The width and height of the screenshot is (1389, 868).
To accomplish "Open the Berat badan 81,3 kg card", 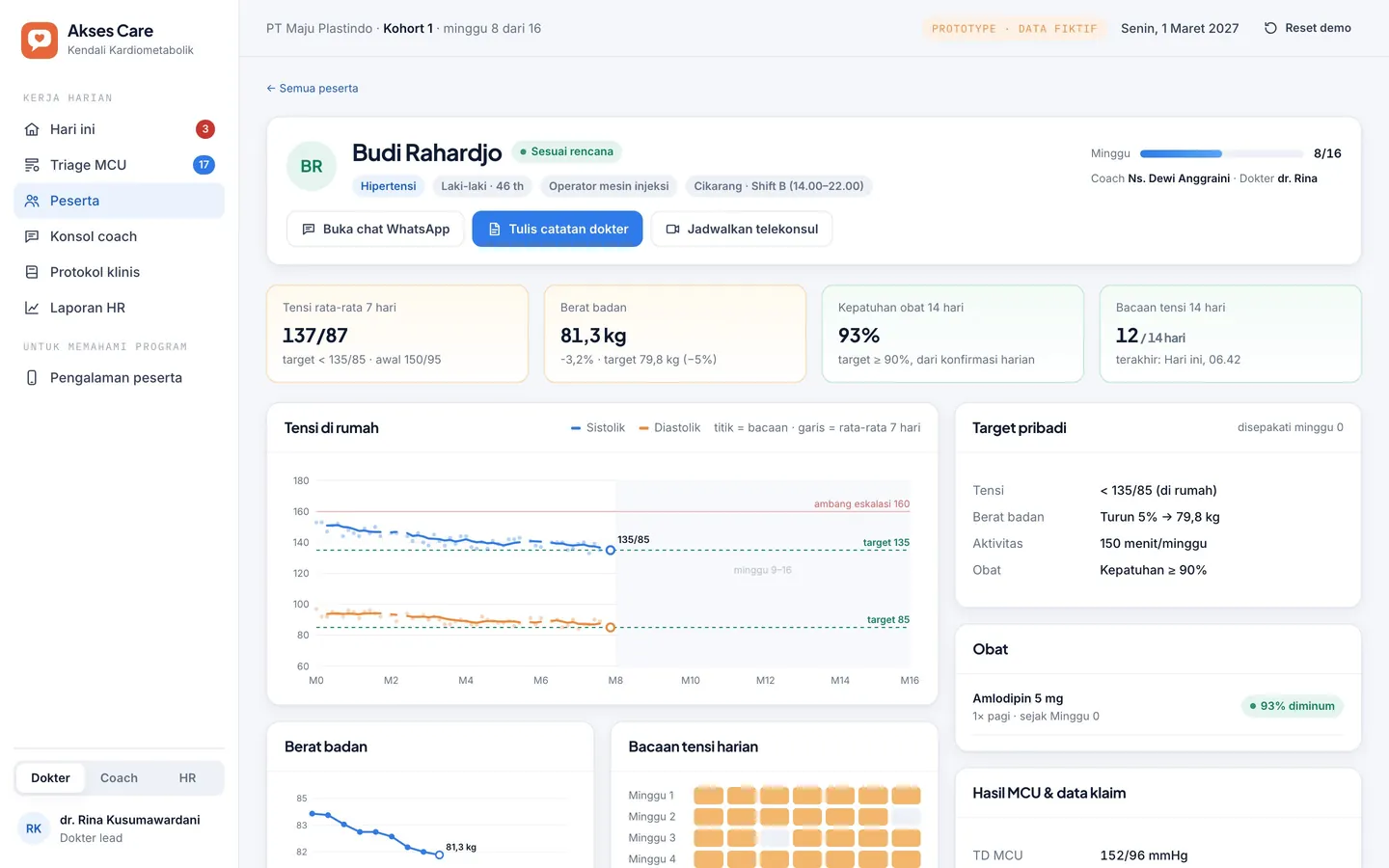I will pyautogui.click(x=675, y=334).
